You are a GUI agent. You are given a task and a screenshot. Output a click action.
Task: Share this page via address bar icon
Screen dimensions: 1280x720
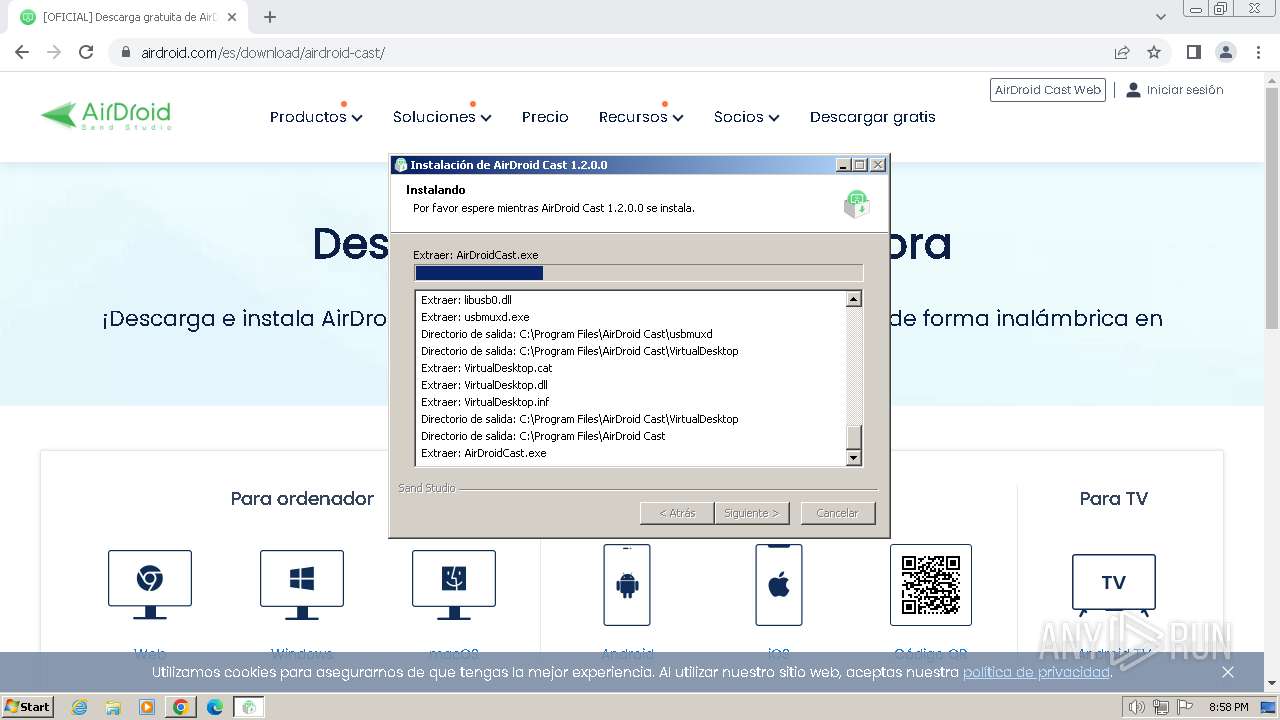(1122, 52)
